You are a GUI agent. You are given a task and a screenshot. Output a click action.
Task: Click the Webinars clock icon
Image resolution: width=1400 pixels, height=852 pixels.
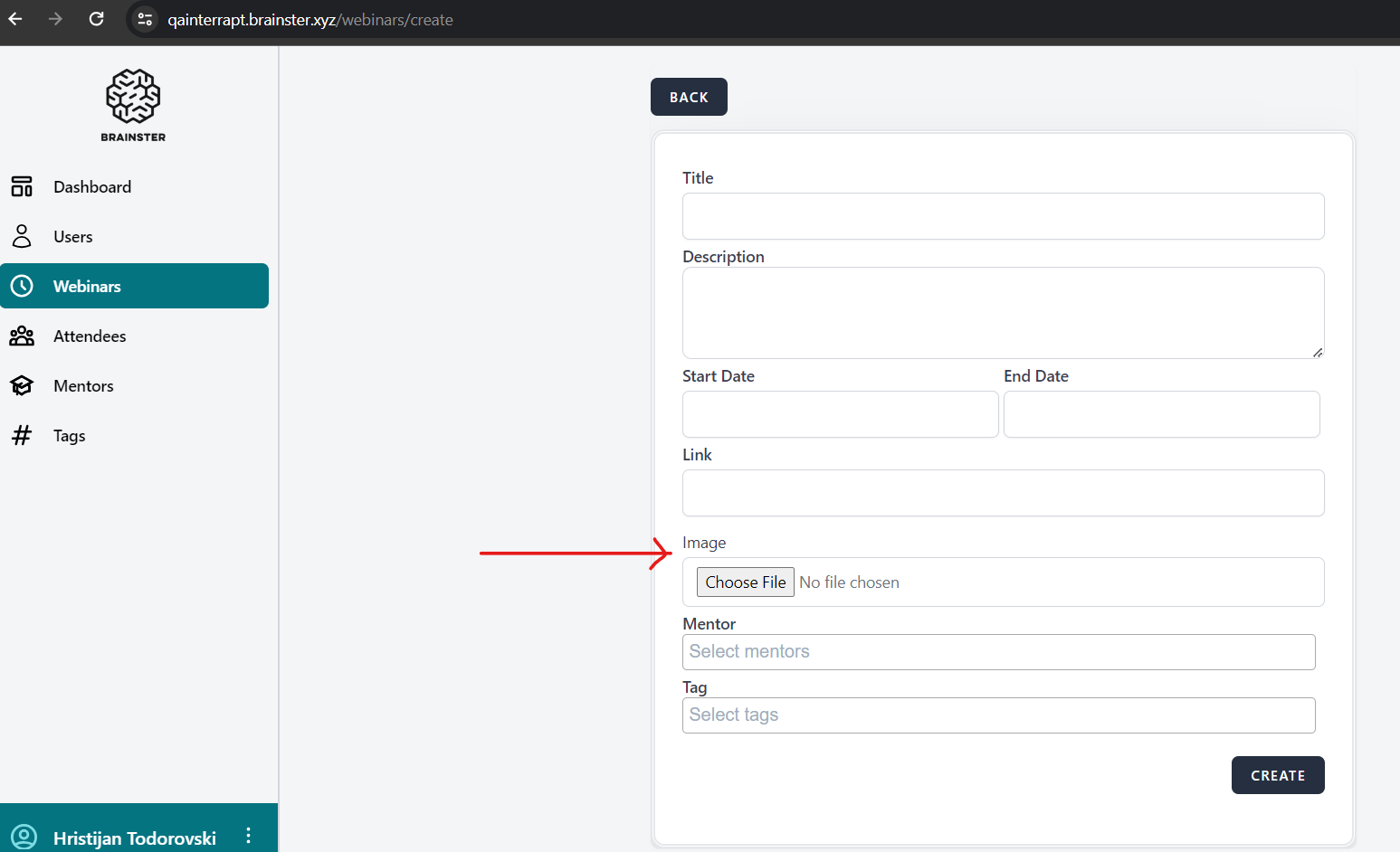tap(22, 286)
